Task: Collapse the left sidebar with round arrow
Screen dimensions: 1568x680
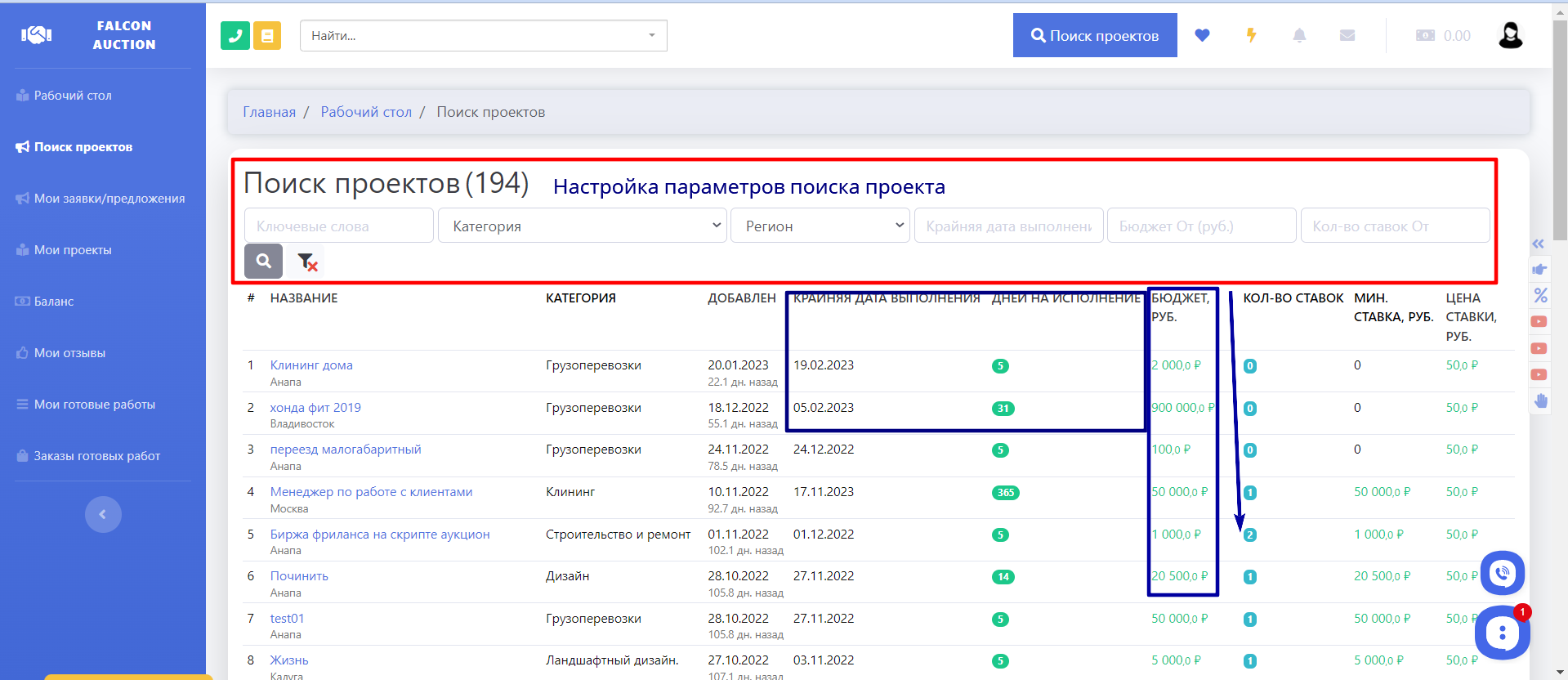Action: point(103,514)
